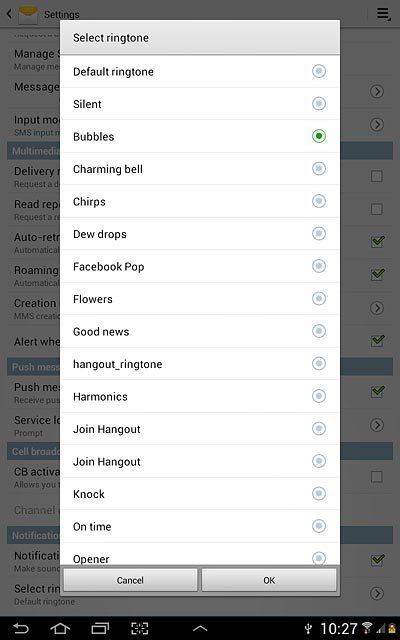Viewport: 400px width, 640px height.
Task: Toggle the Auto-retrieve checkbox
Action: [x=377, y=241]
